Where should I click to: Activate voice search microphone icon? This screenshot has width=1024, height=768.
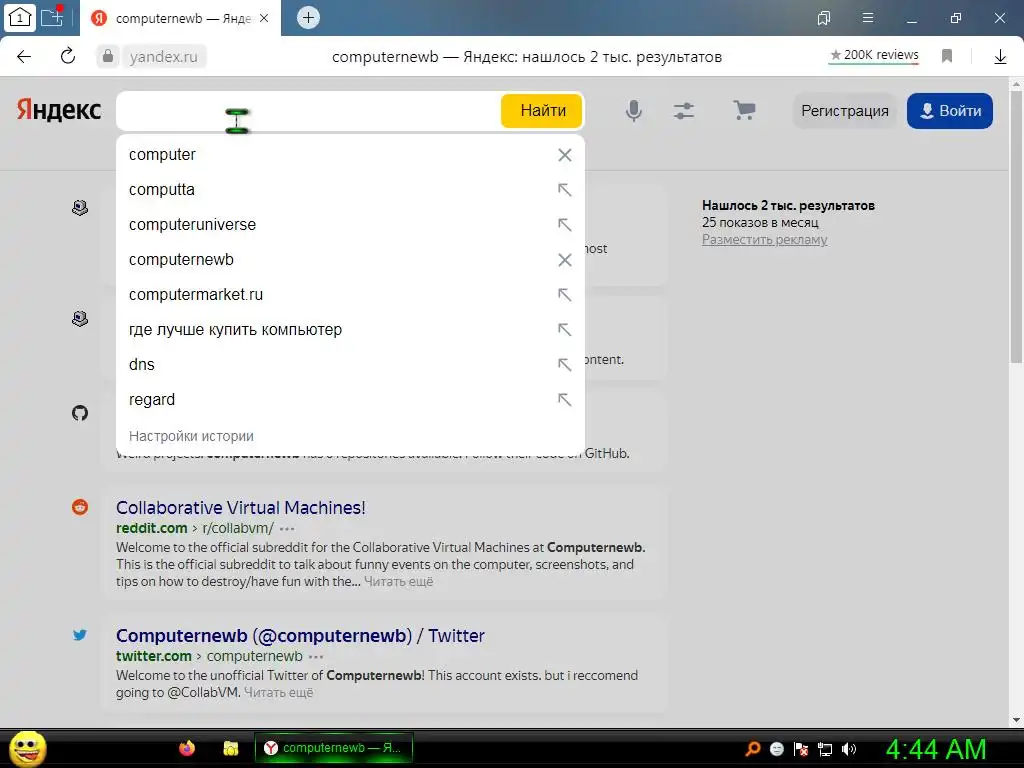pyautogui.click(x=633, y=111)
